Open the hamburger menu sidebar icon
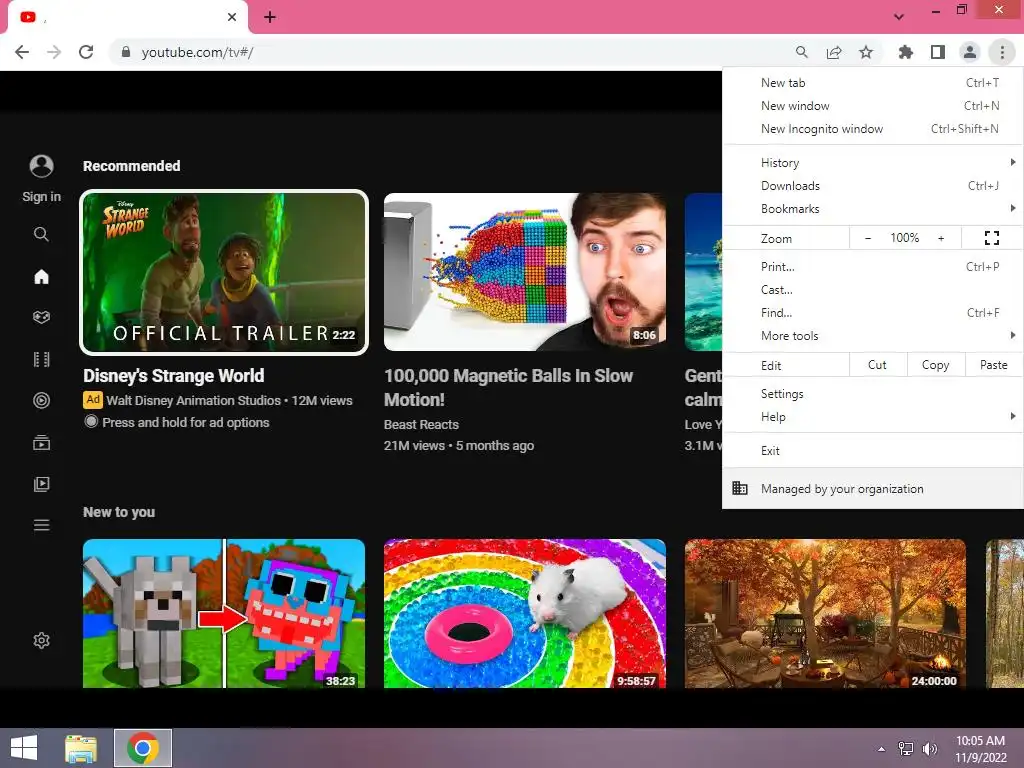Screen dimensions: 1024x768 tap(41, 525)
